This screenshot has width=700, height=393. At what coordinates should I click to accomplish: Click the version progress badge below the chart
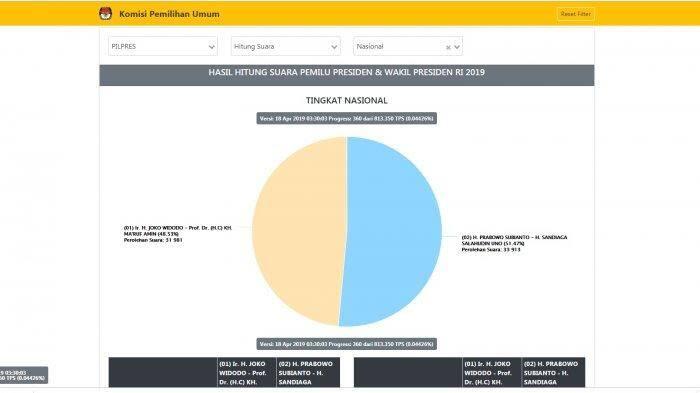click(346, 344)
